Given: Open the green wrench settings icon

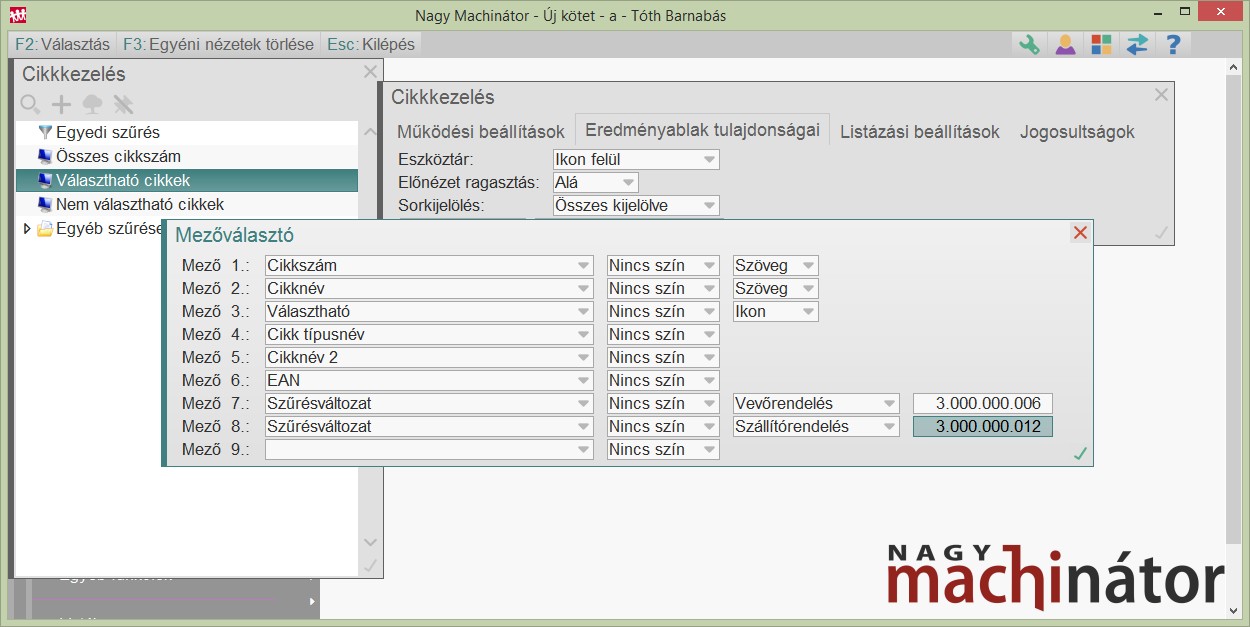Looking at the screenshot, I should click(x=1028, y=44).
